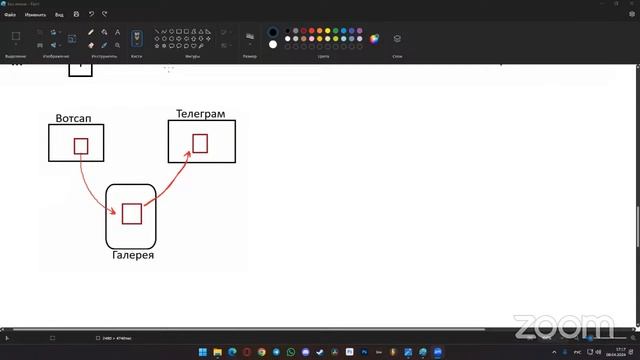Pick the Line shape
640x360 pixels.
pyautogui.click(x=157, y=31)
